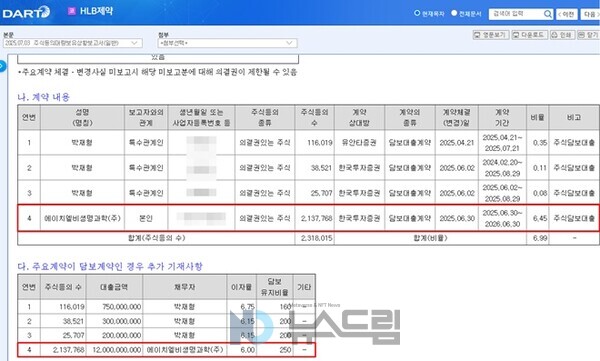Click the total shares 2,318,015
This screenshot has width=600, height=361.
pyautogui.click(x=316, y=238)
